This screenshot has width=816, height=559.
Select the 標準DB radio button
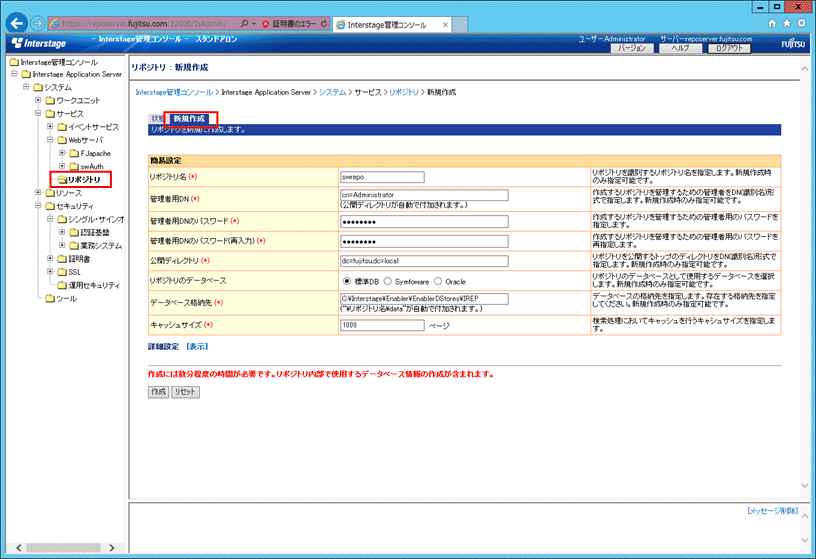(346, 282)
